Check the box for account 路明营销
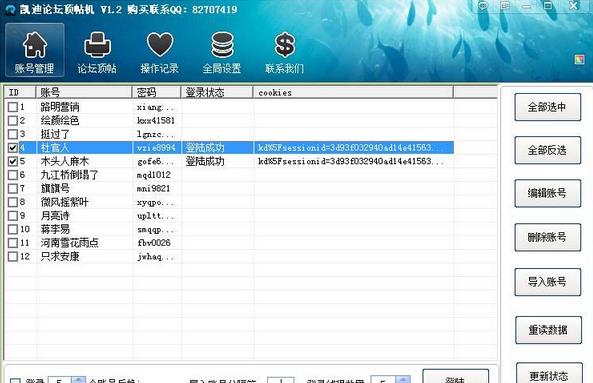This screenshot has height=383, width=593. [13, 107]
